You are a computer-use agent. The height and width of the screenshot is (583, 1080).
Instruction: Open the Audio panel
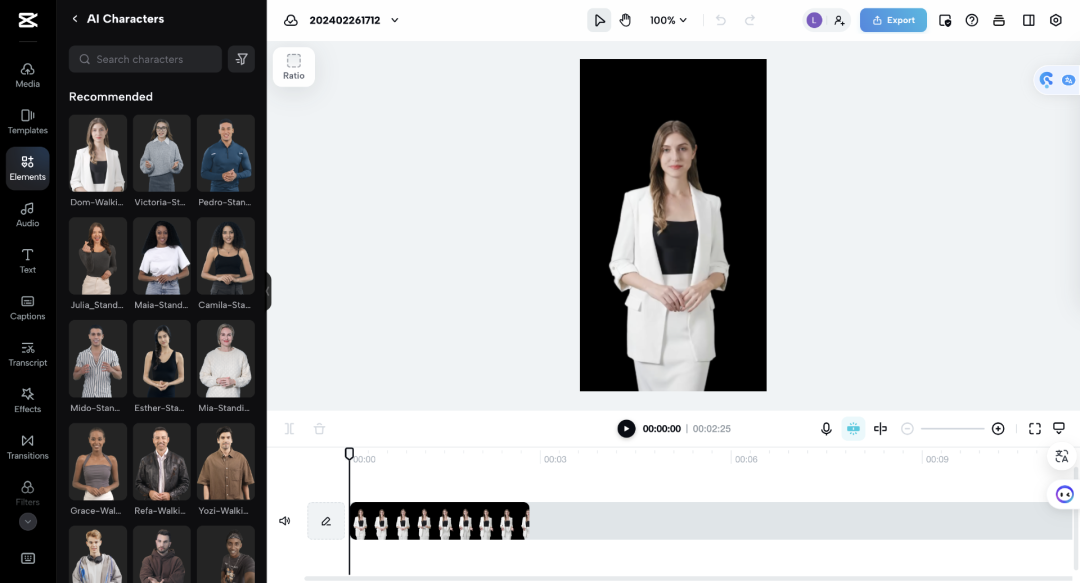click(27, 214)
